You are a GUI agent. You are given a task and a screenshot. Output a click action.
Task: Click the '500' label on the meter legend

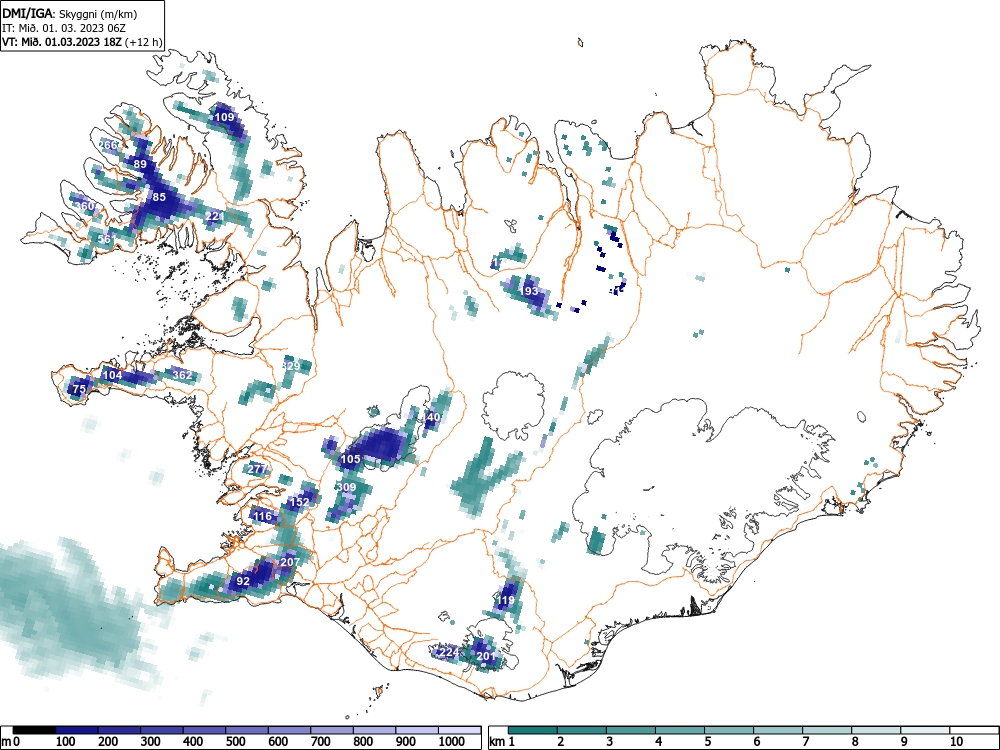click(x=236, y=741)
